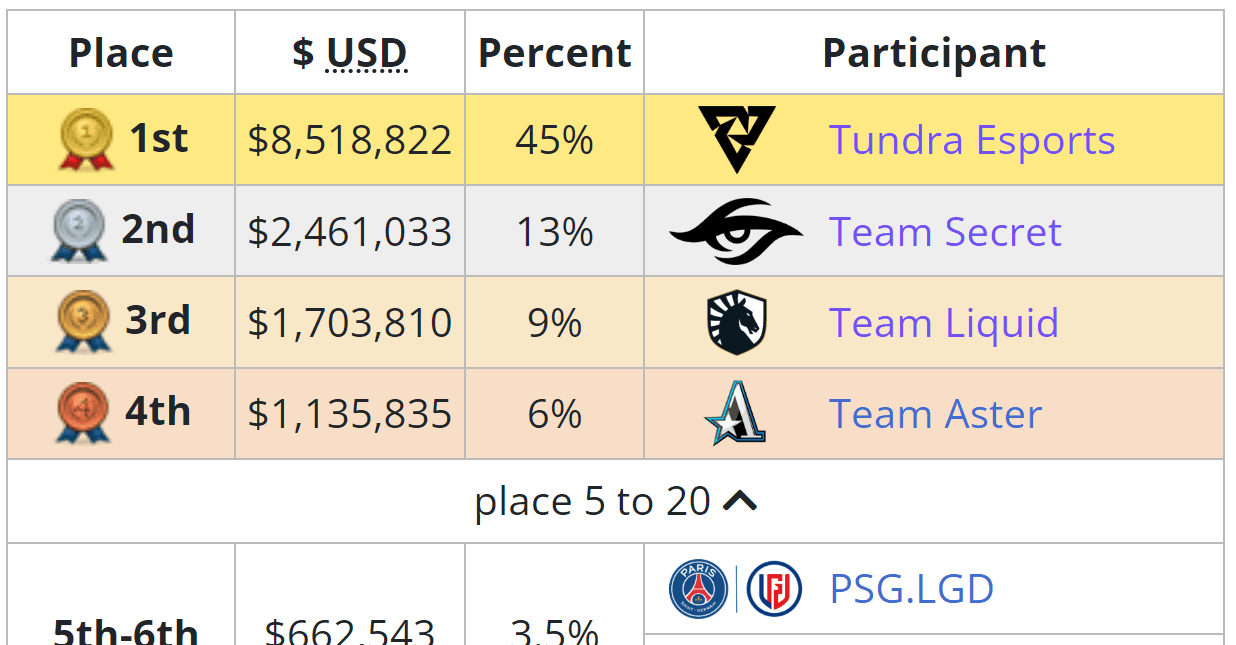
Task: Click the Team Secret eye logo
Action: pyautogui.click(x=736, y=232)
